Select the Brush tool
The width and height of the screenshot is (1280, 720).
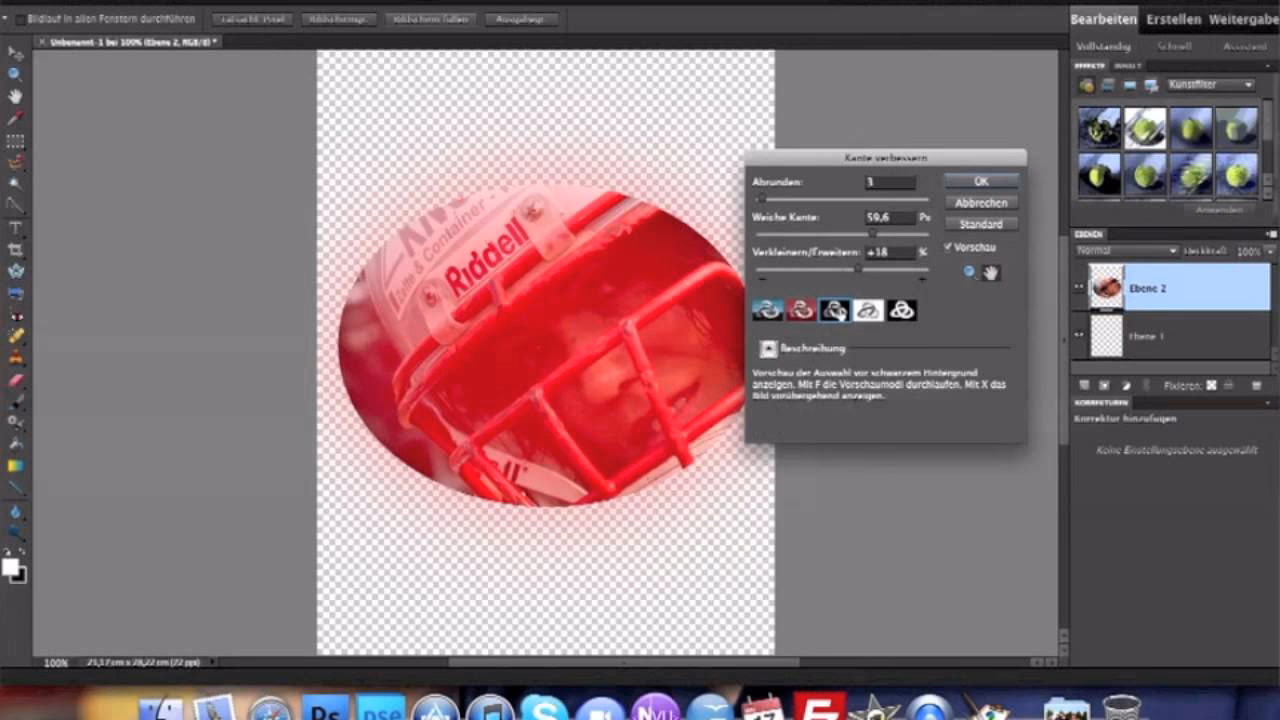15,401
